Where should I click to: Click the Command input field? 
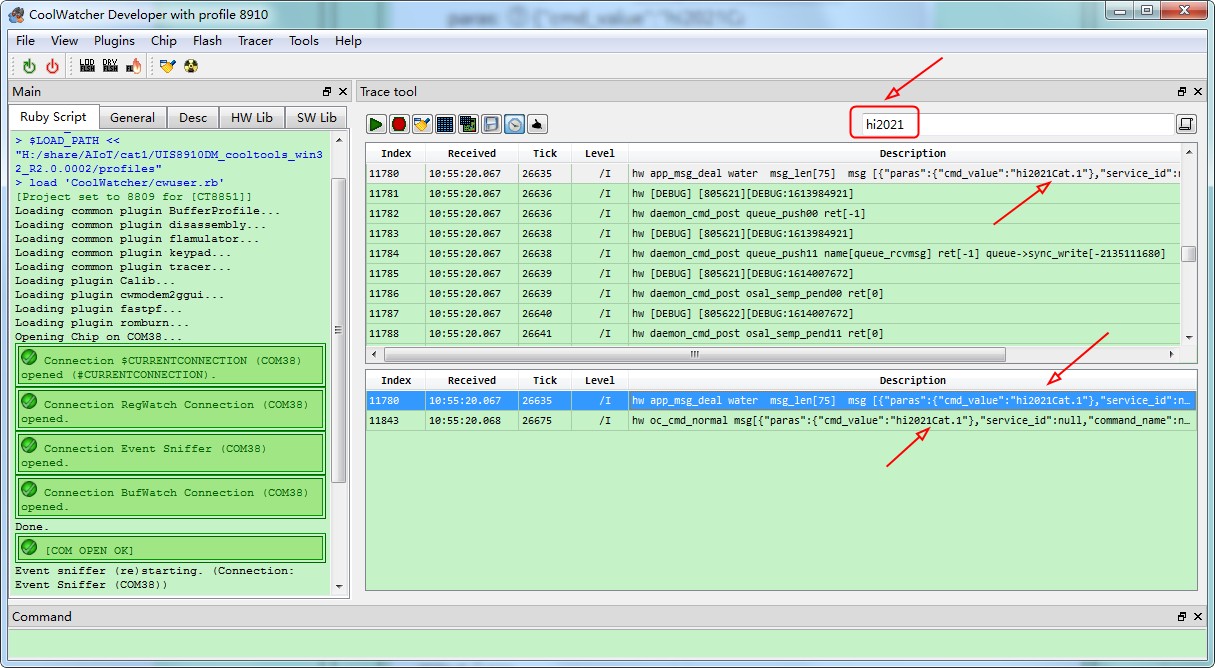(x=606, y=644)
